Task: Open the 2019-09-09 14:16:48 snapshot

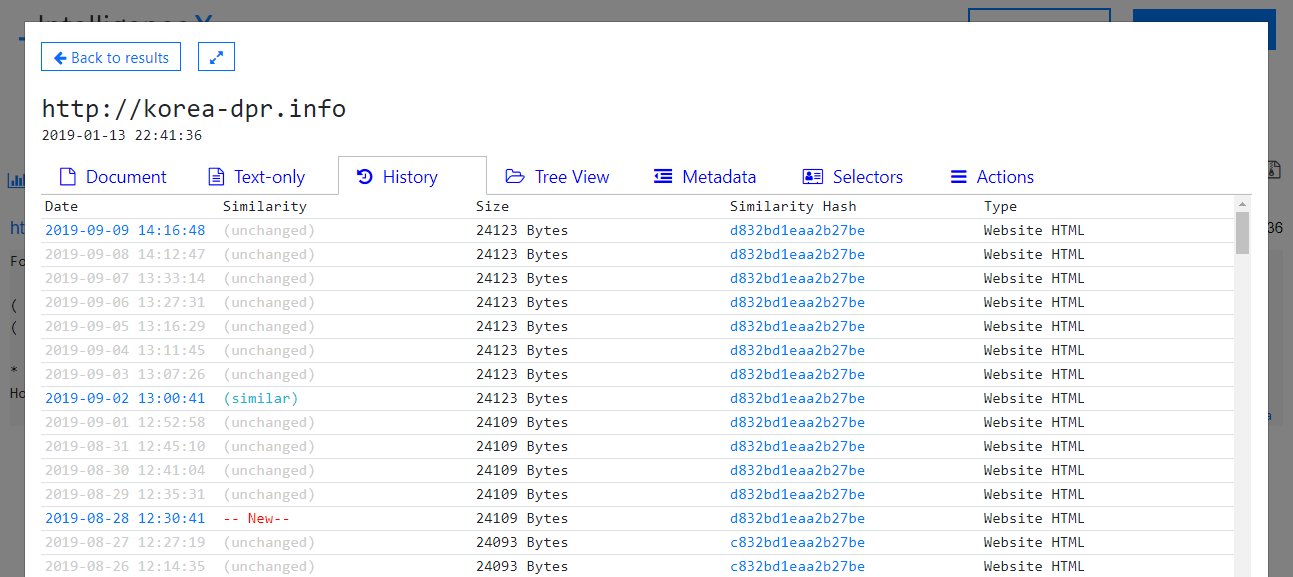Action: tap(125, 230)
